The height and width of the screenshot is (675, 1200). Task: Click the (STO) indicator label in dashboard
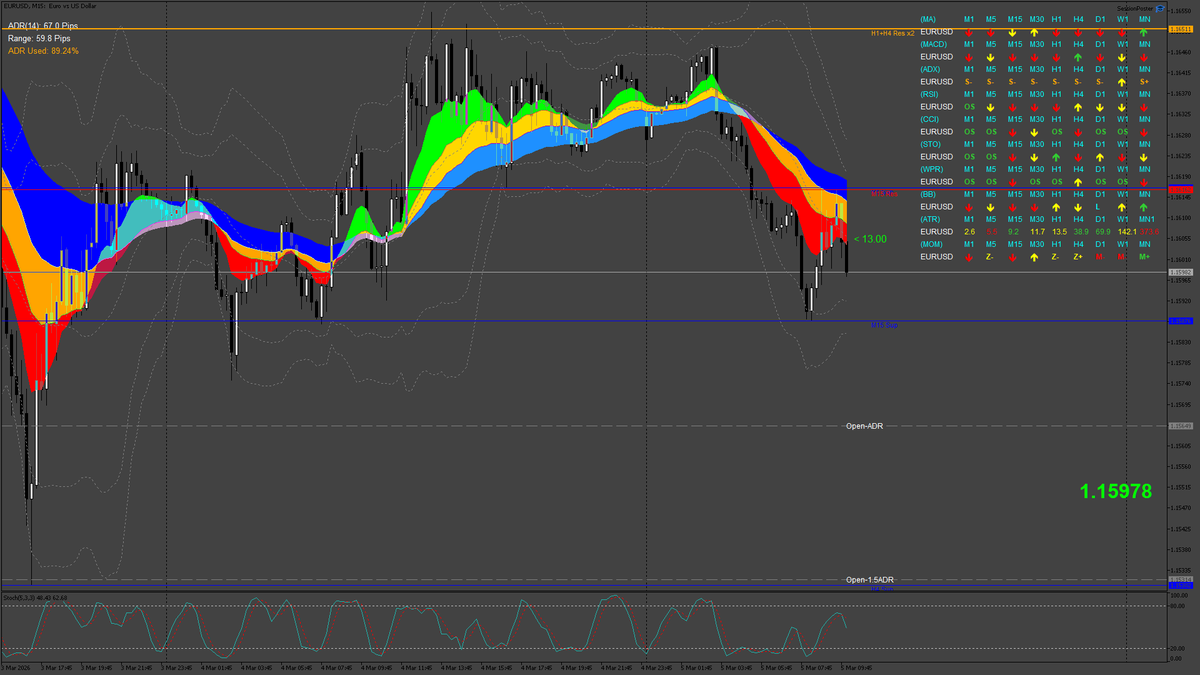[931, 144]
